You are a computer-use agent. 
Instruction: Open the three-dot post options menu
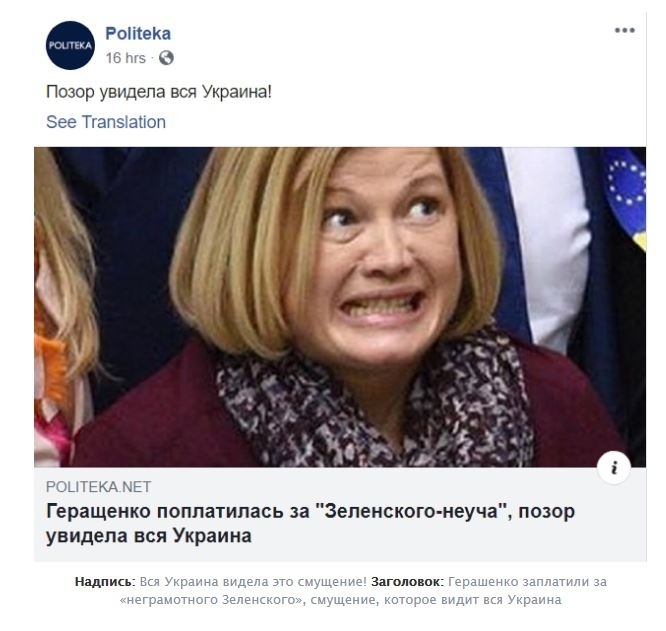624,30
